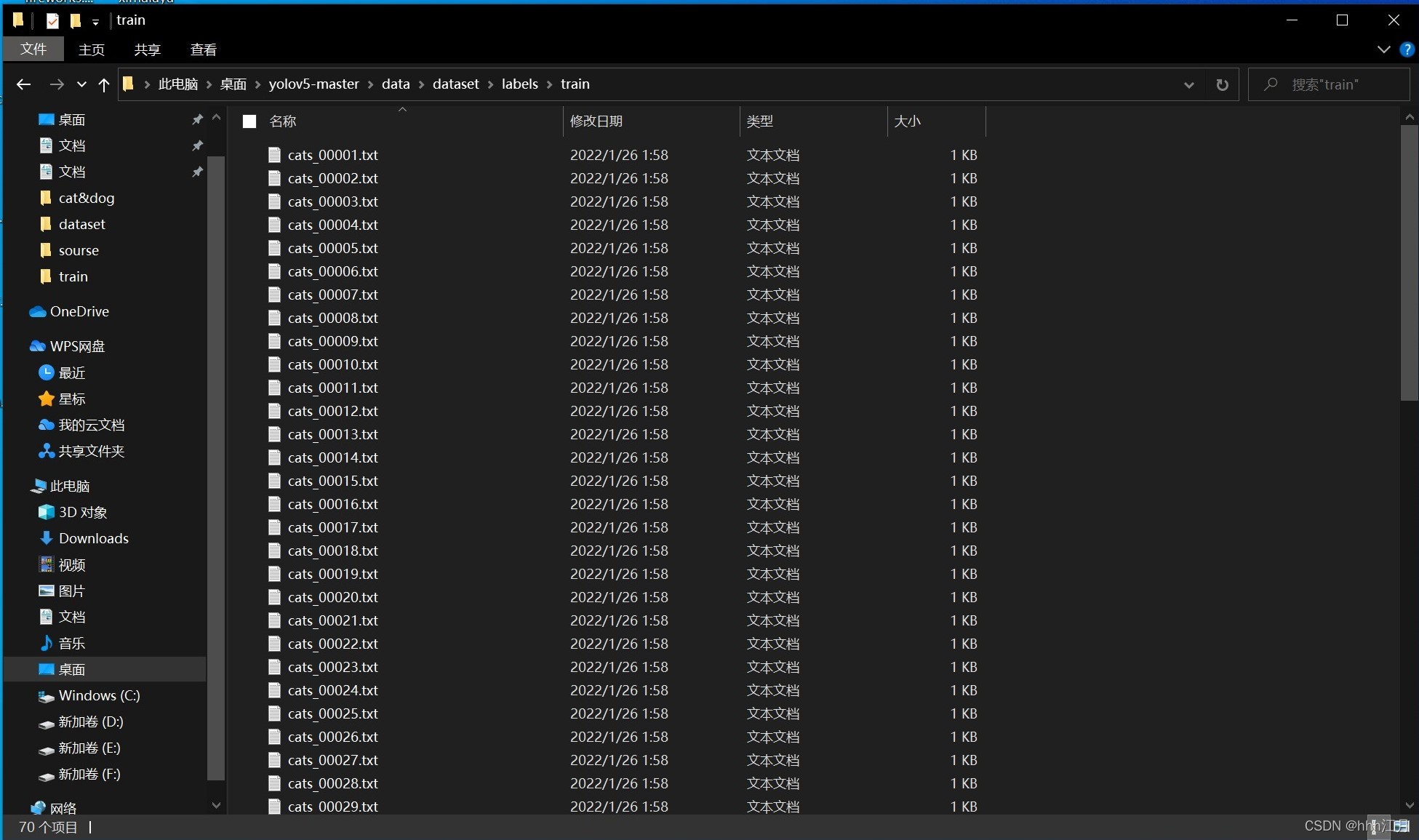1419x840 pixels.
Task: Open 3D 对象 folder
Action: (73, 512)
